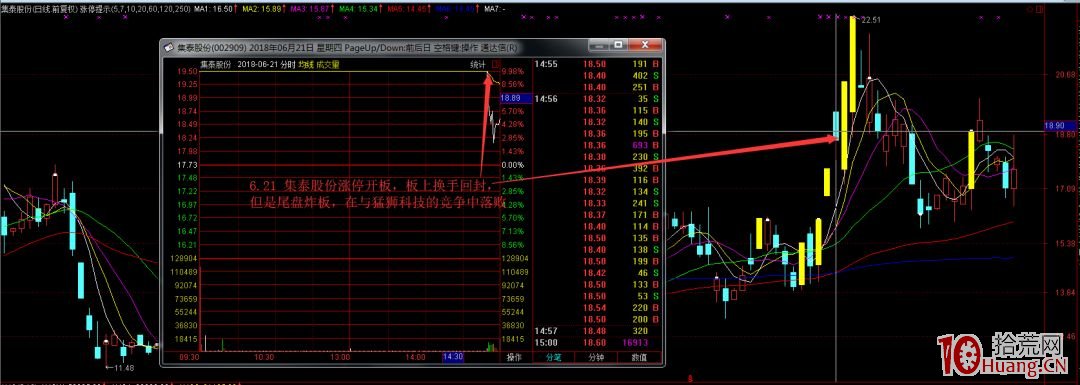
Task: Click the 14:00 time axis label
Action: click(x=415, y=357)
